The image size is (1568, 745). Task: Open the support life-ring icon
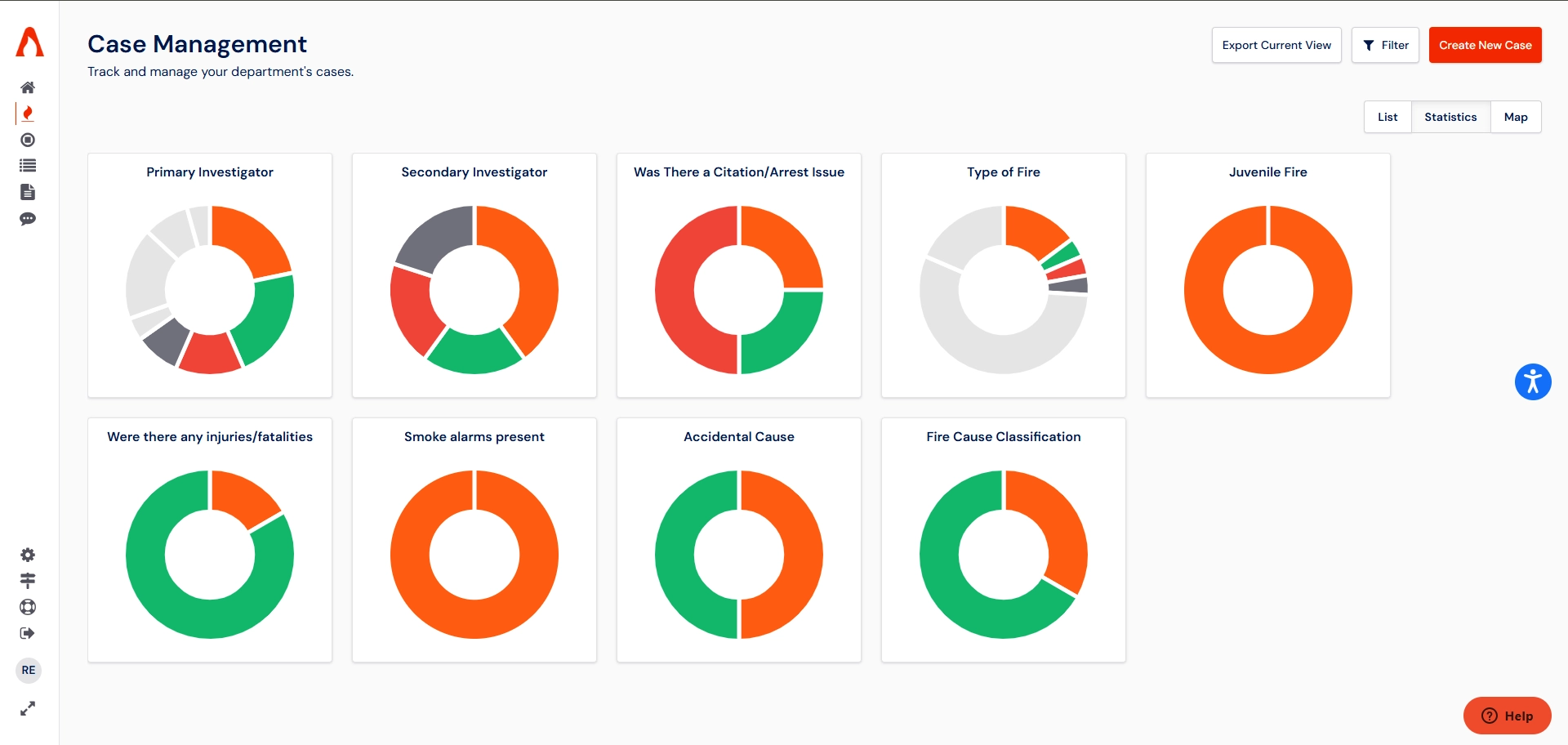28,607
